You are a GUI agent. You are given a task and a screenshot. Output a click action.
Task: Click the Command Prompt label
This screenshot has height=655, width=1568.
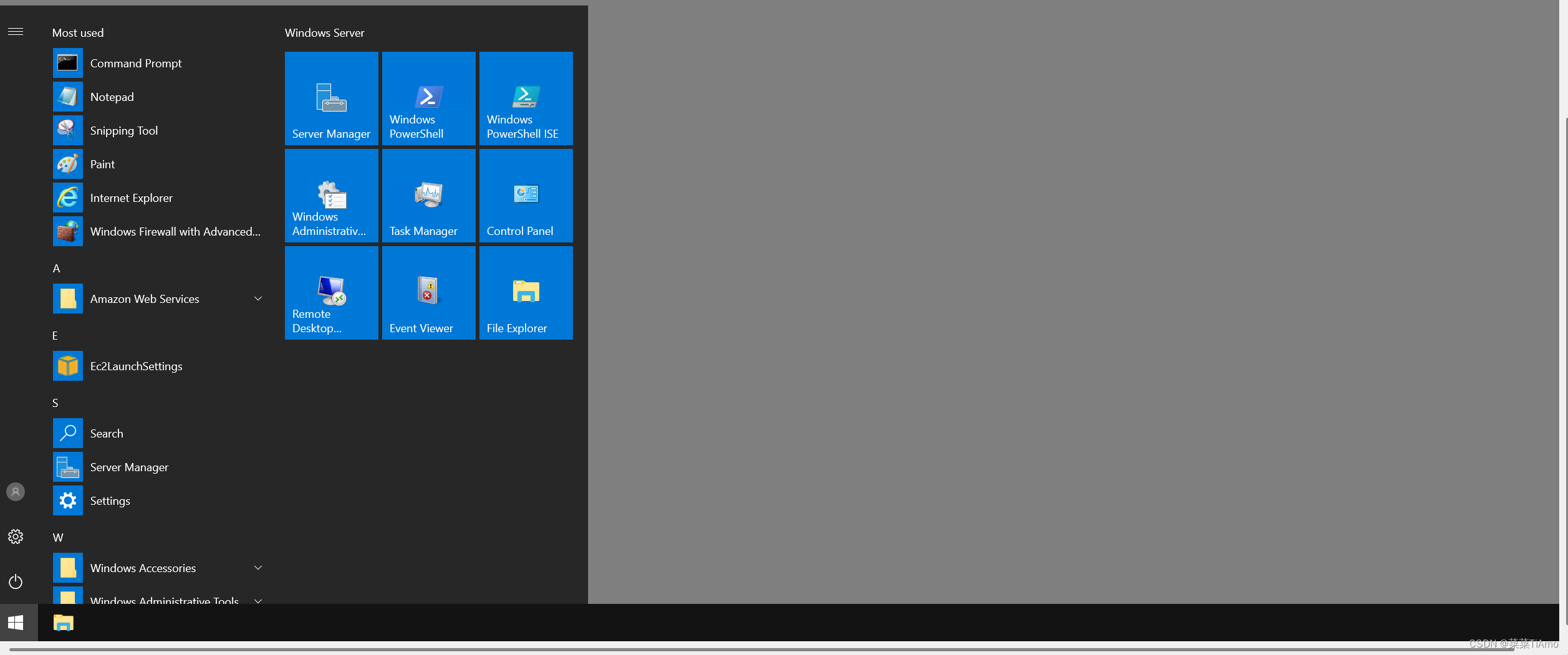point(136,63)
